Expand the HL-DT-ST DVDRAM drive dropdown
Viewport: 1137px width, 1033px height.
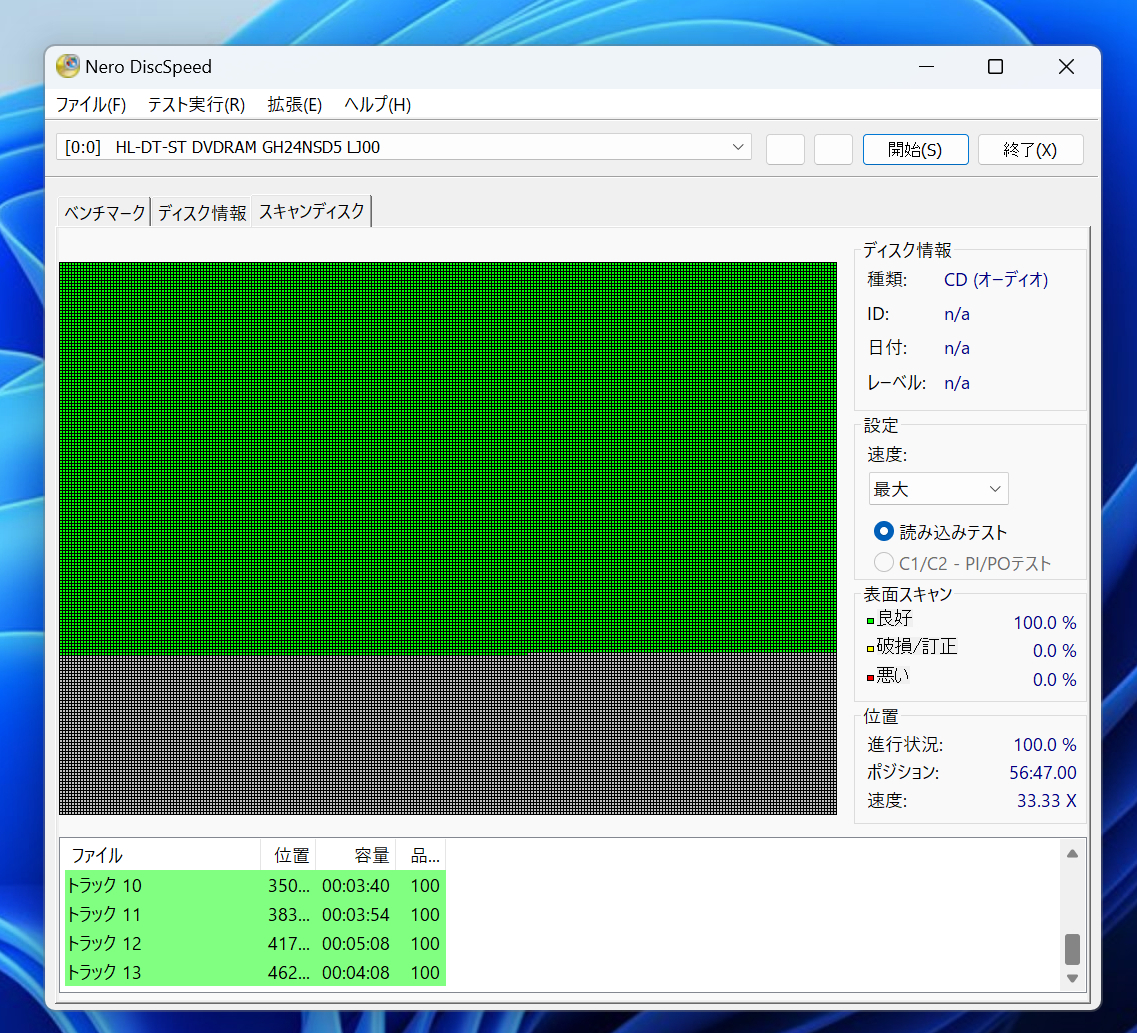(x=738, y=147)
